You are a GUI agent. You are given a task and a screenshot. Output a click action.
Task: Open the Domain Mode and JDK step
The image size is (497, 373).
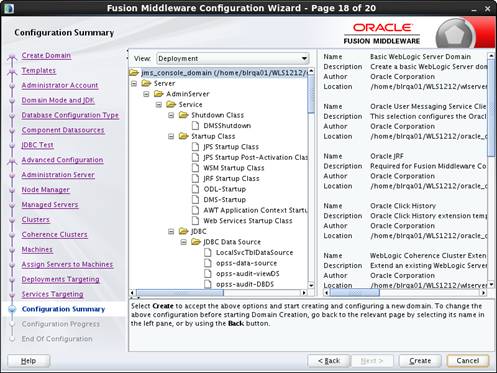pos(58,100)
